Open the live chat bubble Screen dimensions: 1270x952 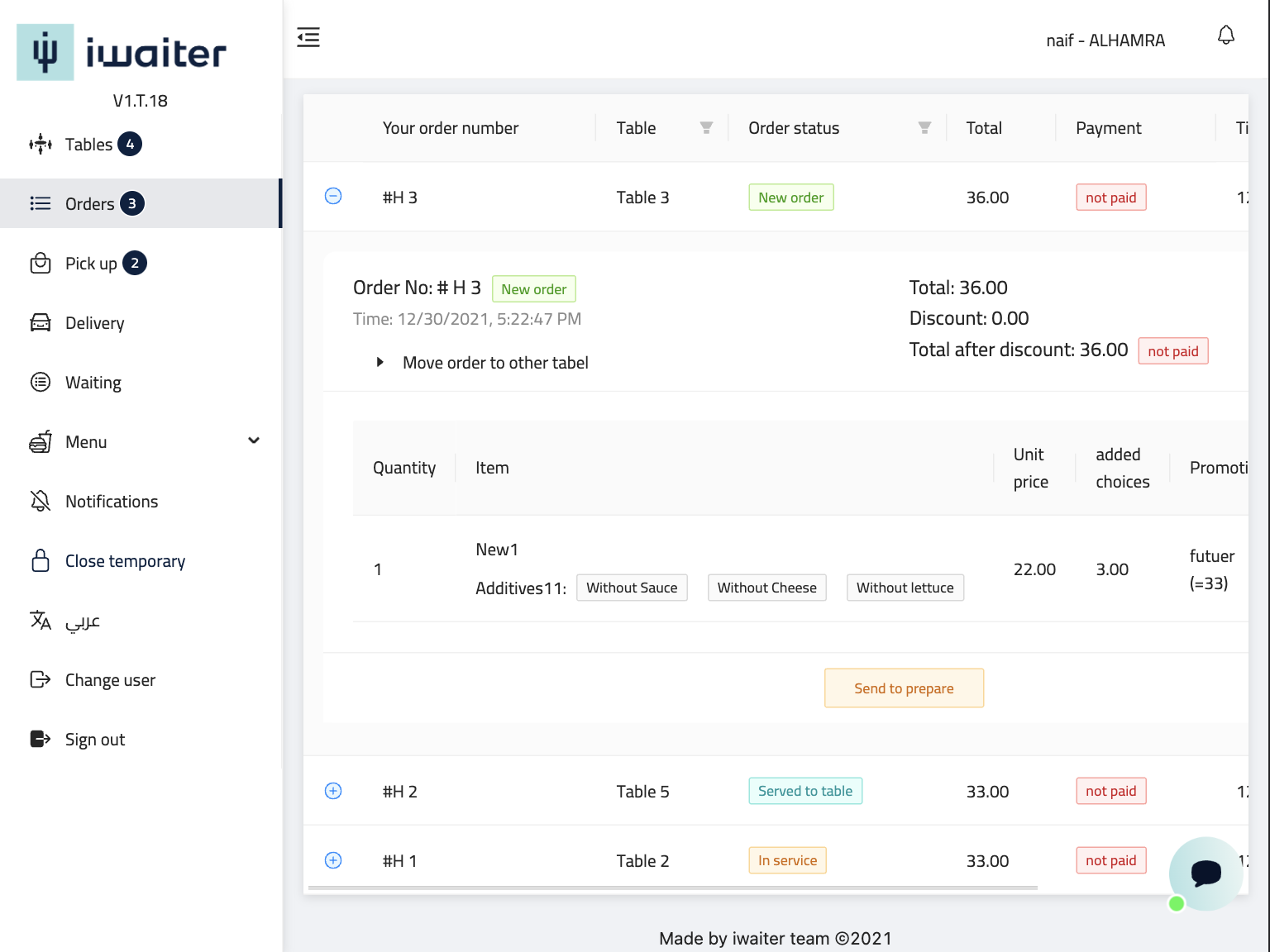tap(1206, 873)
